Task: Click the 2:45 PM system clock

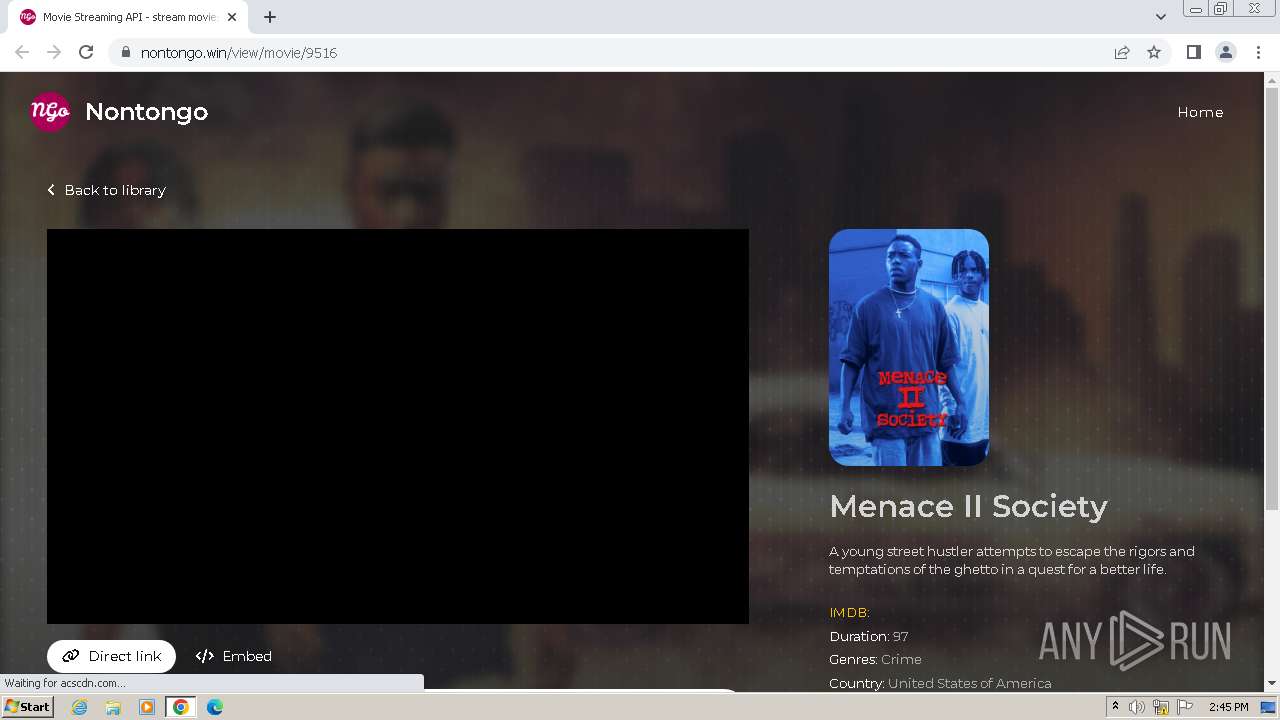Action: (x=1228, y=707)
